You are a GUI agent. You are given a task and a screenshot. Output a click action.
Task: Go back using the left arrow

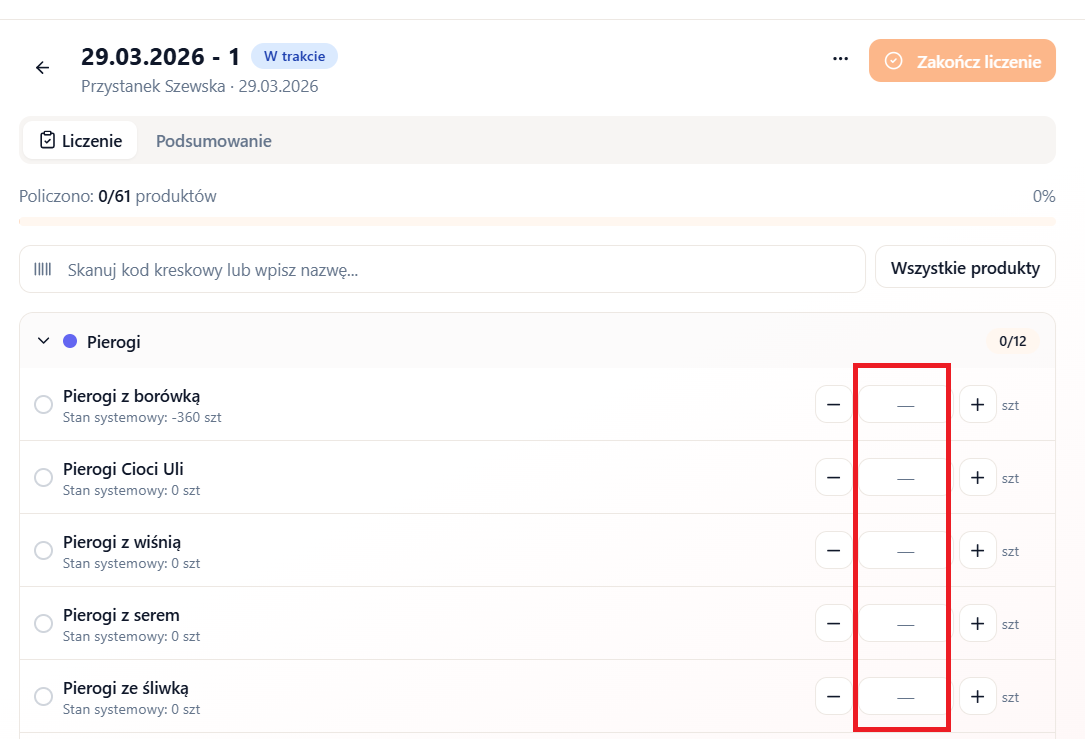click(x=43, y=67)
